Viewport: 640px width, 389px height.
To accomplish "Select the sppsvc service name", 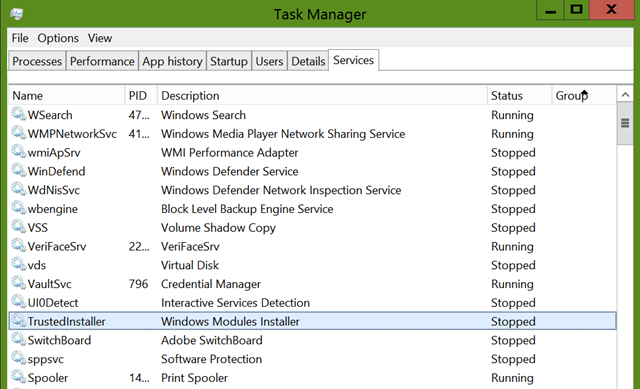I will click(46, 359).
